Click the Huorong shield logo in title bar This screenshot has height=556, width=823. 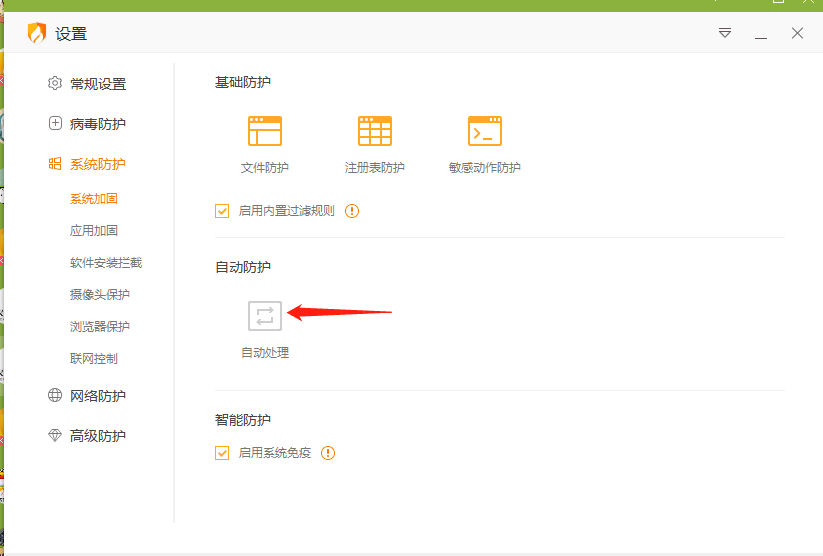37,33
